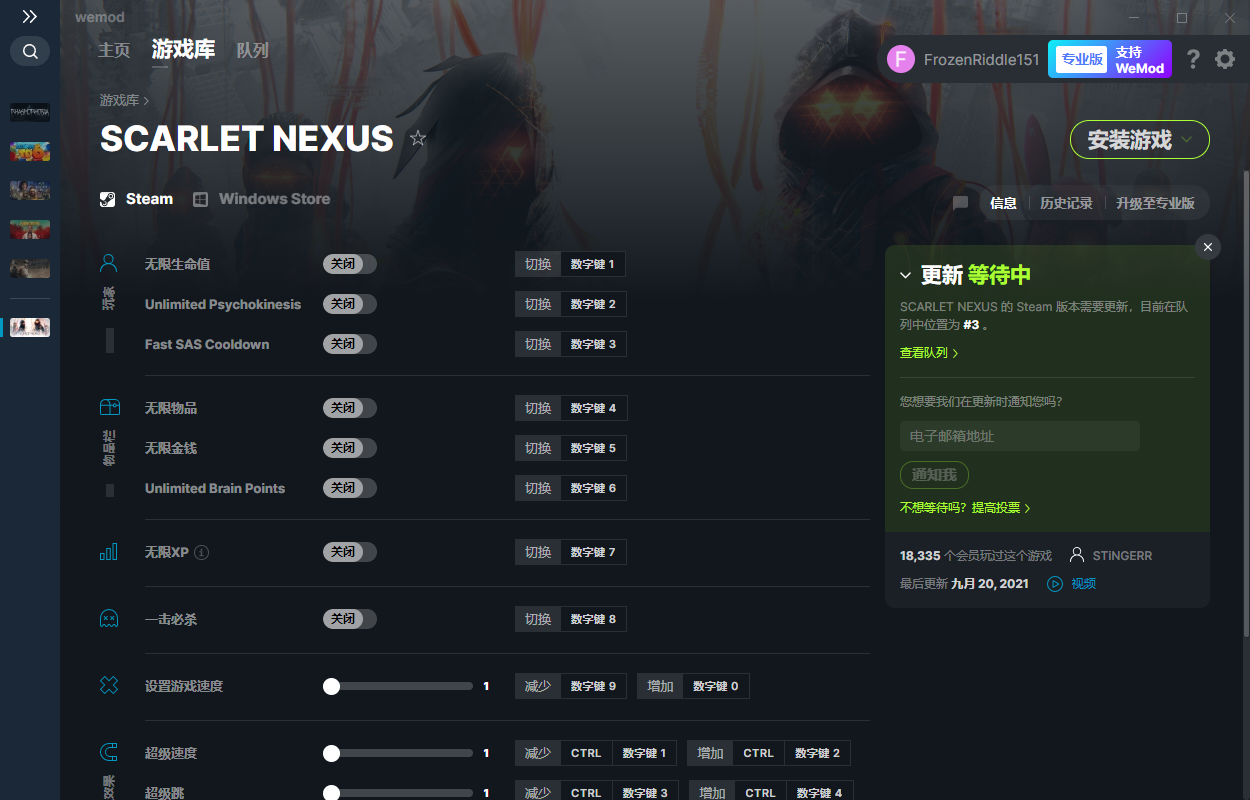Select the Windows Store platform tab
Image resolution: width=1250 pixels, height=800 pixels.
tap(262, 199)
